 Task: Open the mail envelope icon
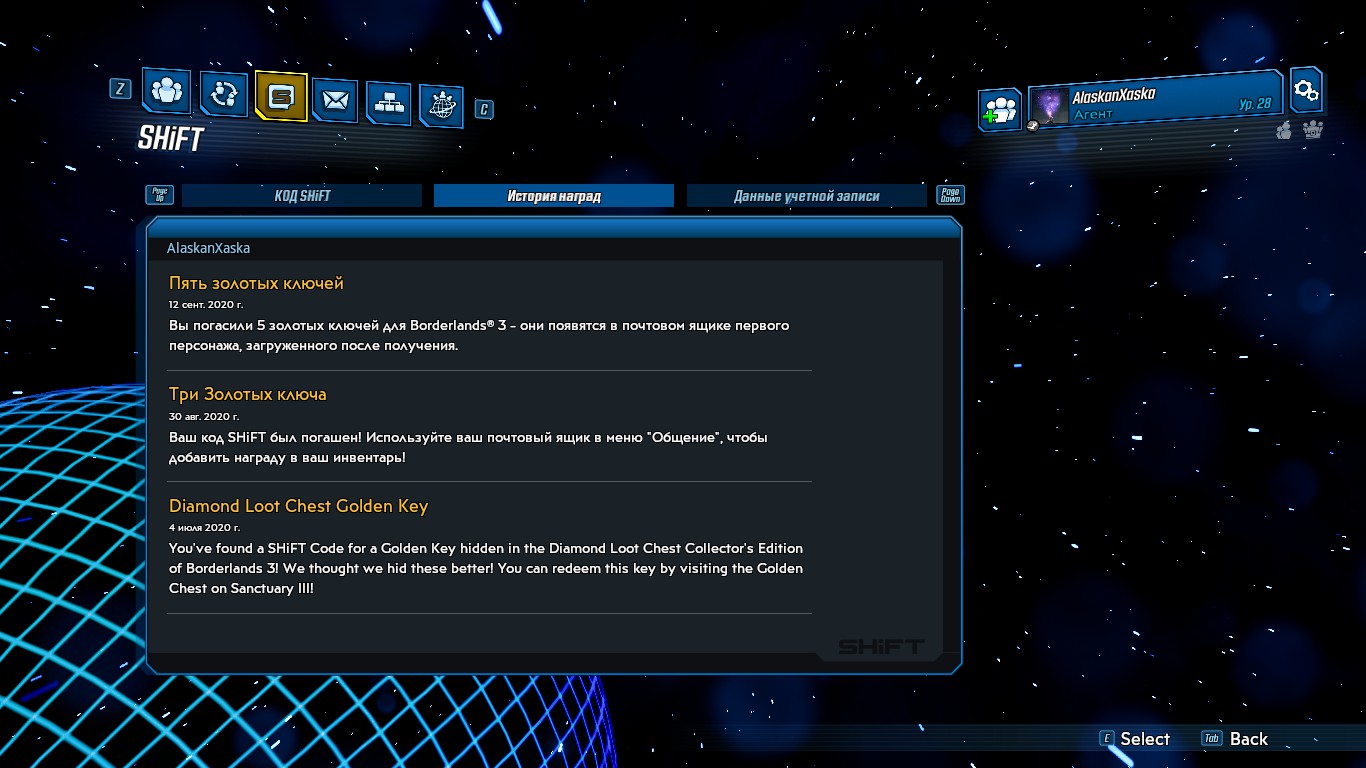pyautogui.click(x=335, y=100)
